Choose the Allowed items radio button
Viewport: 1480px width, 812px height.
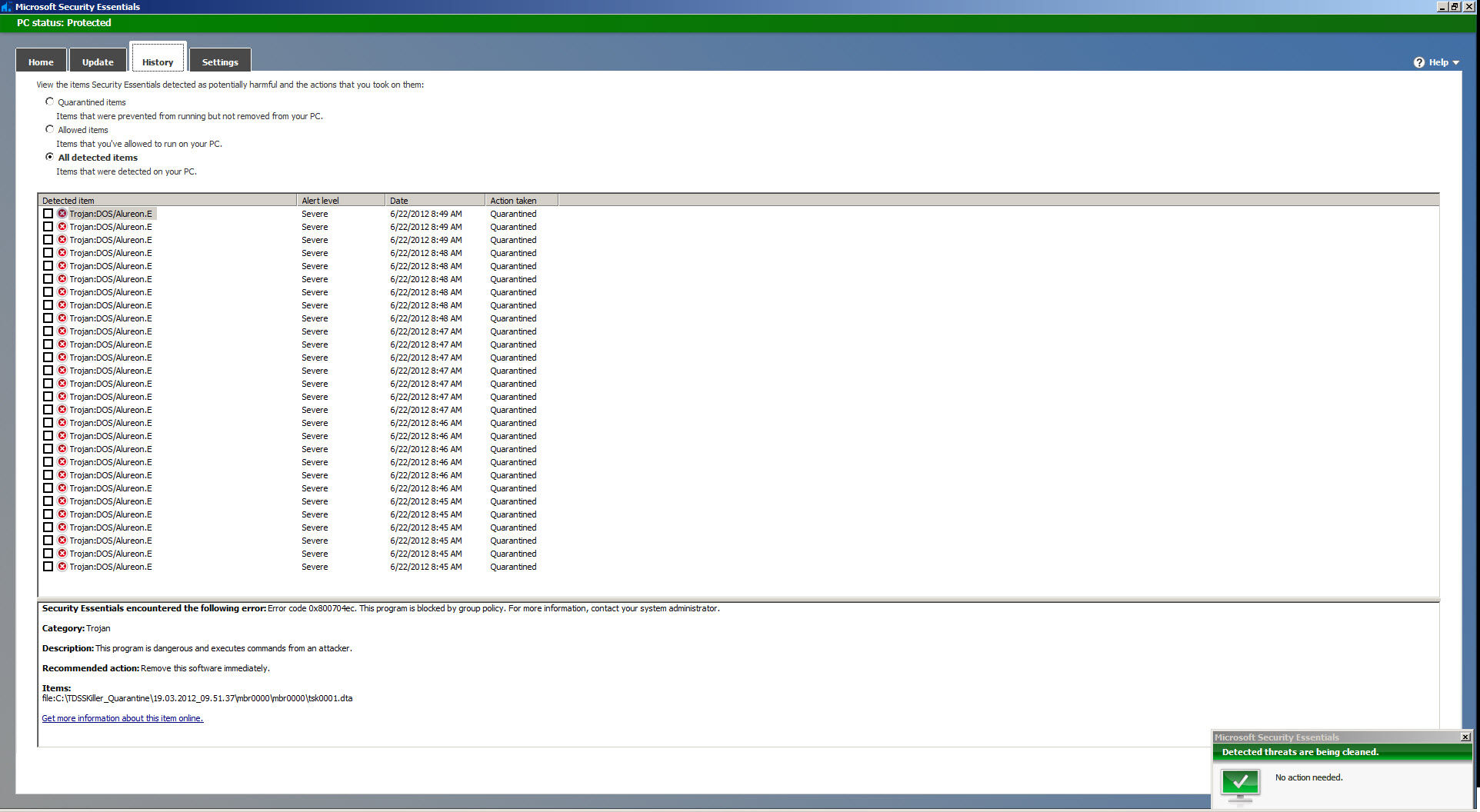pos(50,129)
